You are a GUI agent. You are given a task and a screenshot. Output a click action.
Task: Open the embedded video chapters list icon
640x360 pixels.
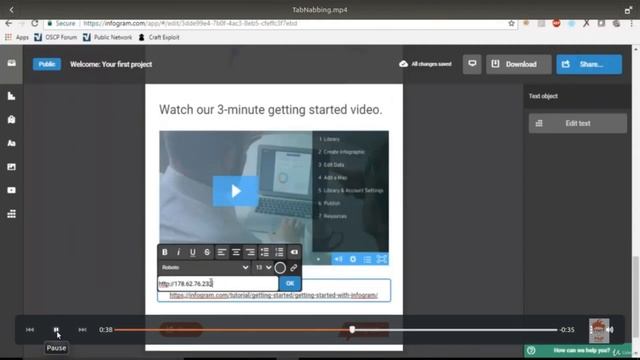tap(367, 259)
